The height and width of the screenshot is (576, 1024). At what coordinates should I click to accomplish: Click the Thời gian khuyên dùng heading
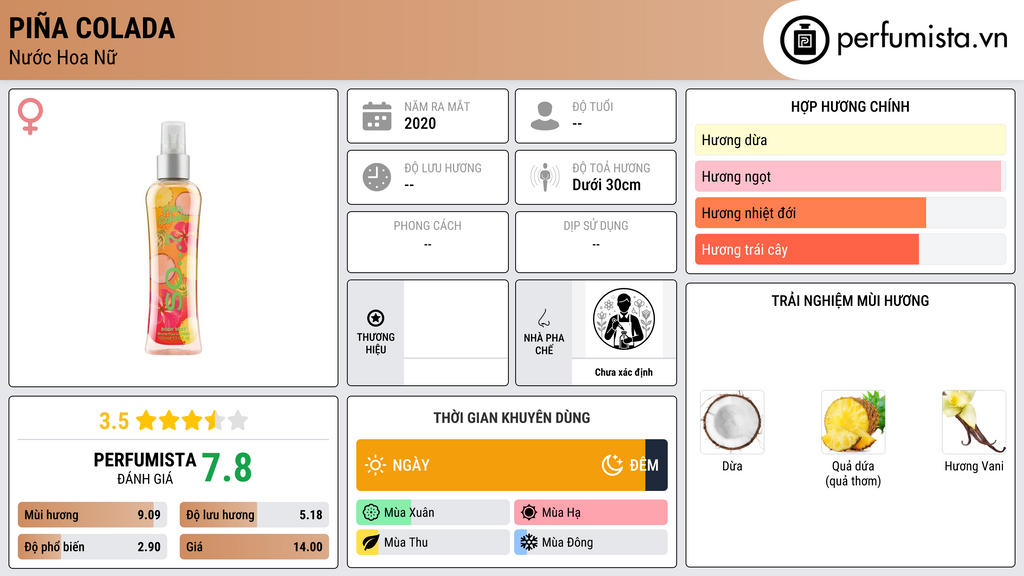[x=512, y=418]
